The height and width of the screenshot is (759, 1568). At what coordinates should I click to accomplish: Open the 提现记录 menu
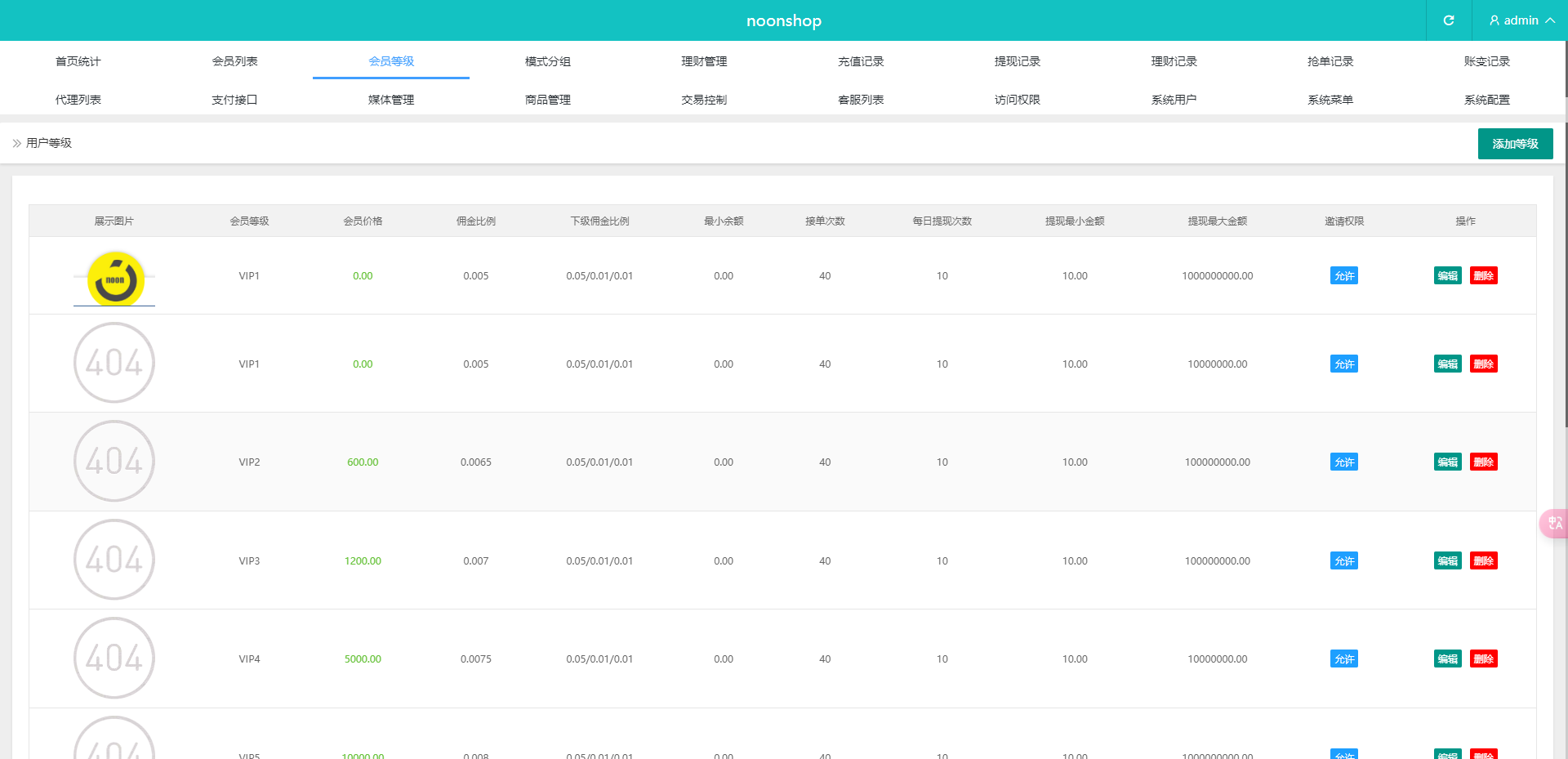coord(1018,61)
